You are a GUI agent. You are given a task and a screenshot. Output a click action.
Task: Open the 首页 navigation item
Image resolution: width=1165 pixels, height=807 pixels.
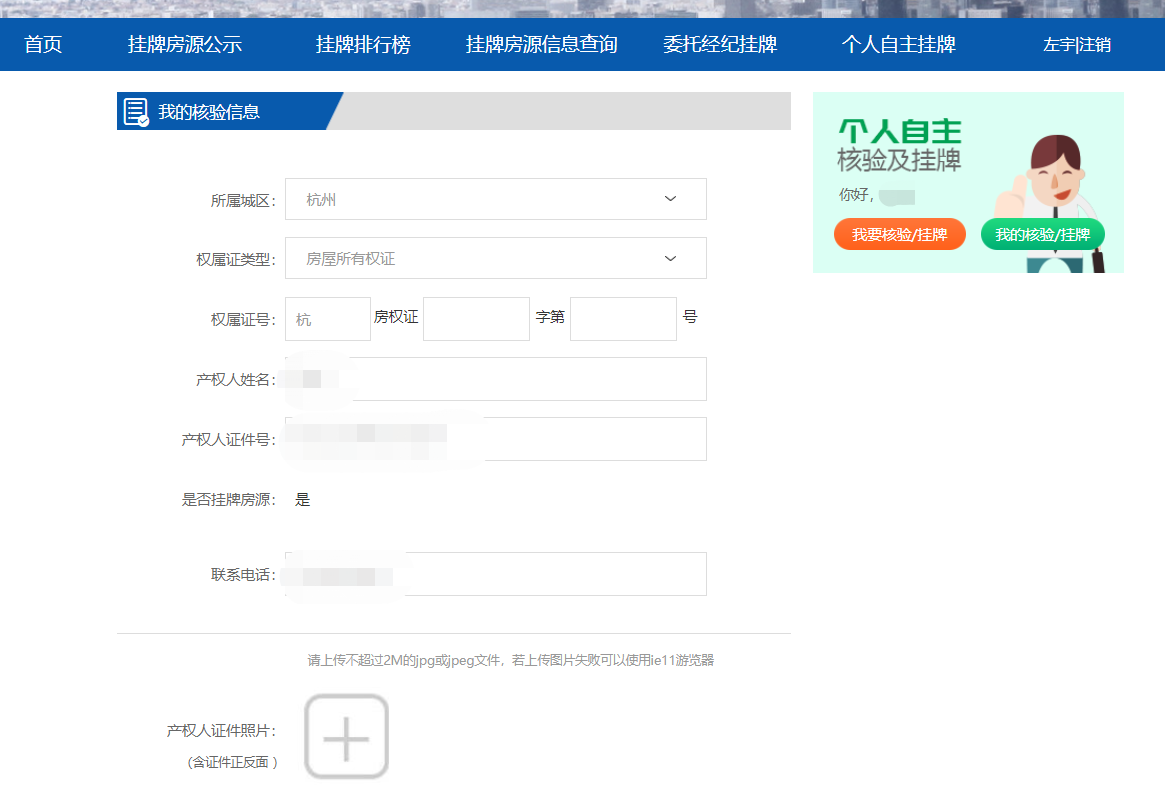click(43, 45)
